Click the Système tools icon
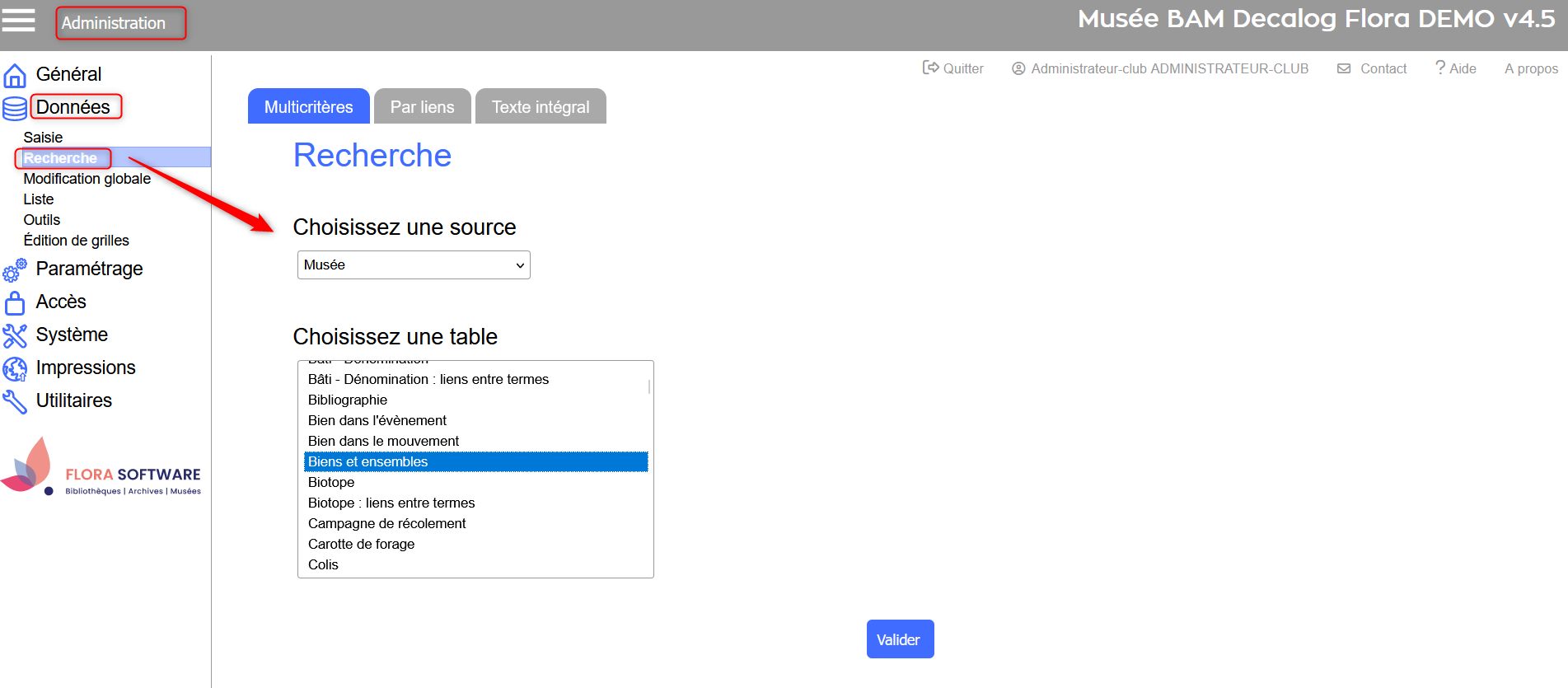Viewport: 1568px width, 688px height. (x=15, y=335)
